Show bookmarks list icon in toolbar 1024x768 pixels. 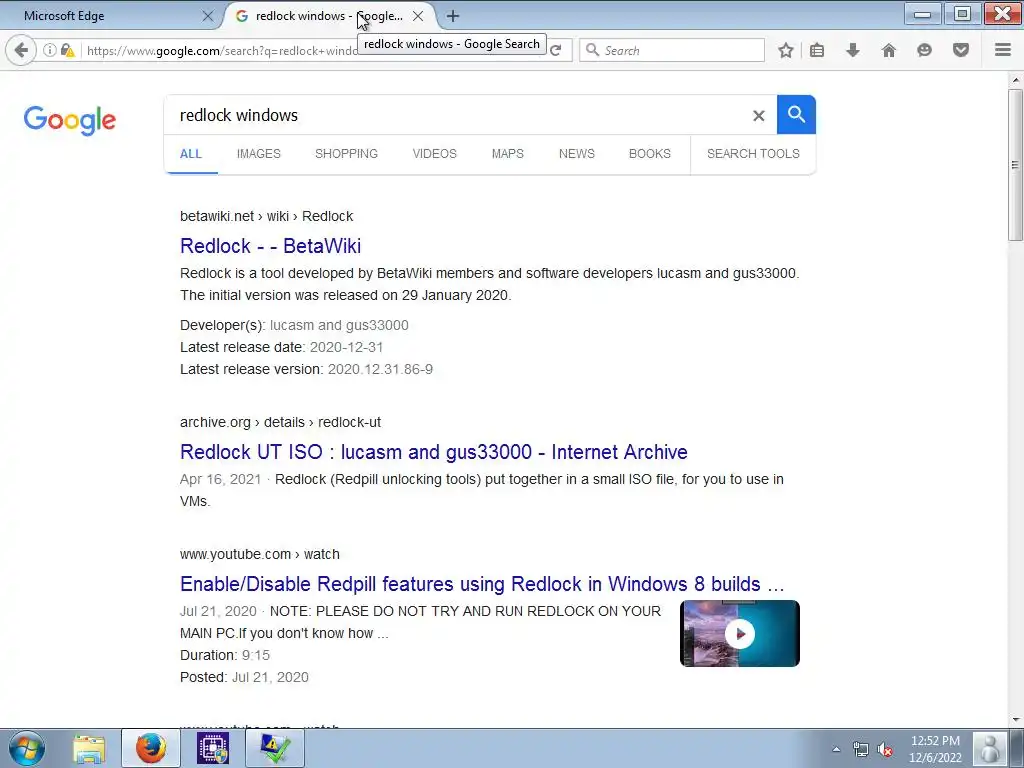click(817, 50)
